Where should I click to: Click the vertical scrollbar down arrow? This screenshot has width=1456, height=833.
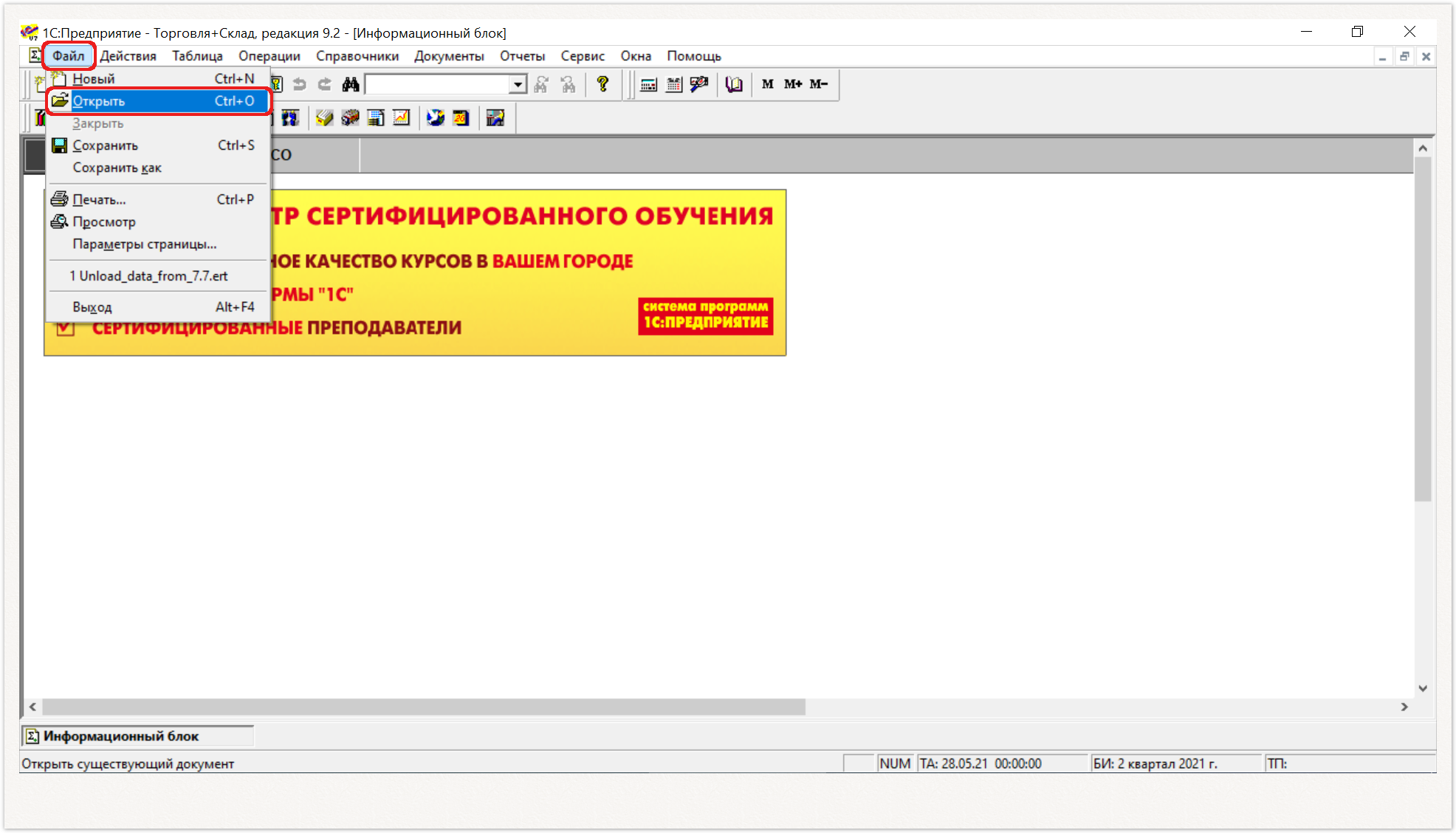tap(1423, 688)
